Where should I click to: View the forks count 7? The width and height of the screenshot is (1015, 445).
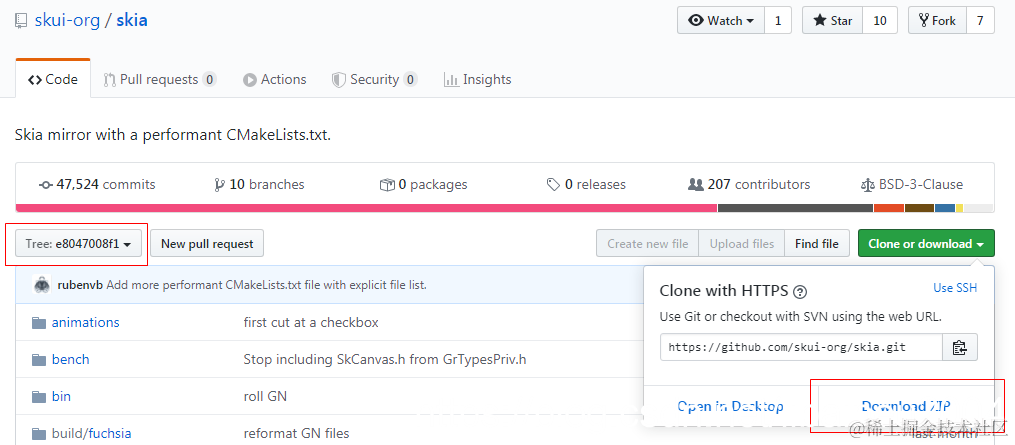980,21
